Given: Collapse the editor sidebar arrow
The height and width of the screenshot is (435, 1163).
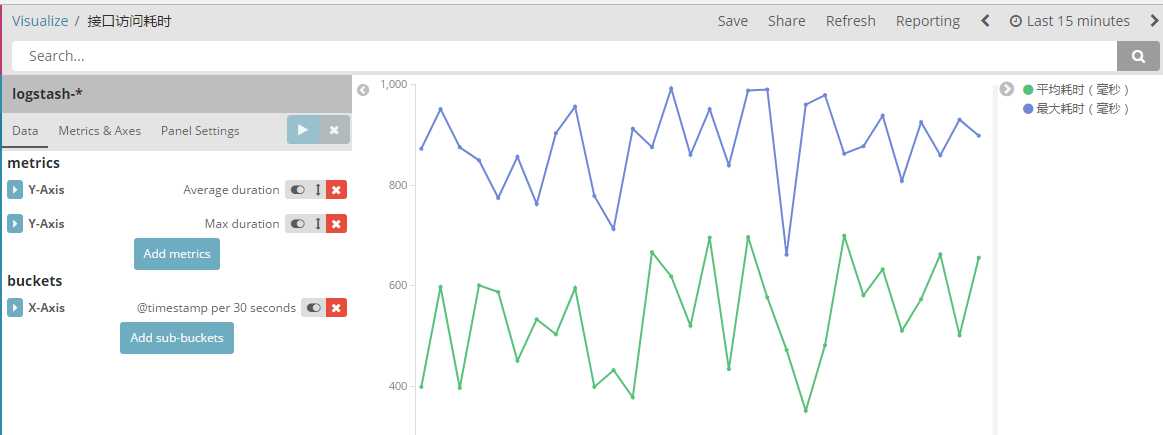Looking at the screenshot, I should tap(363, 90).
